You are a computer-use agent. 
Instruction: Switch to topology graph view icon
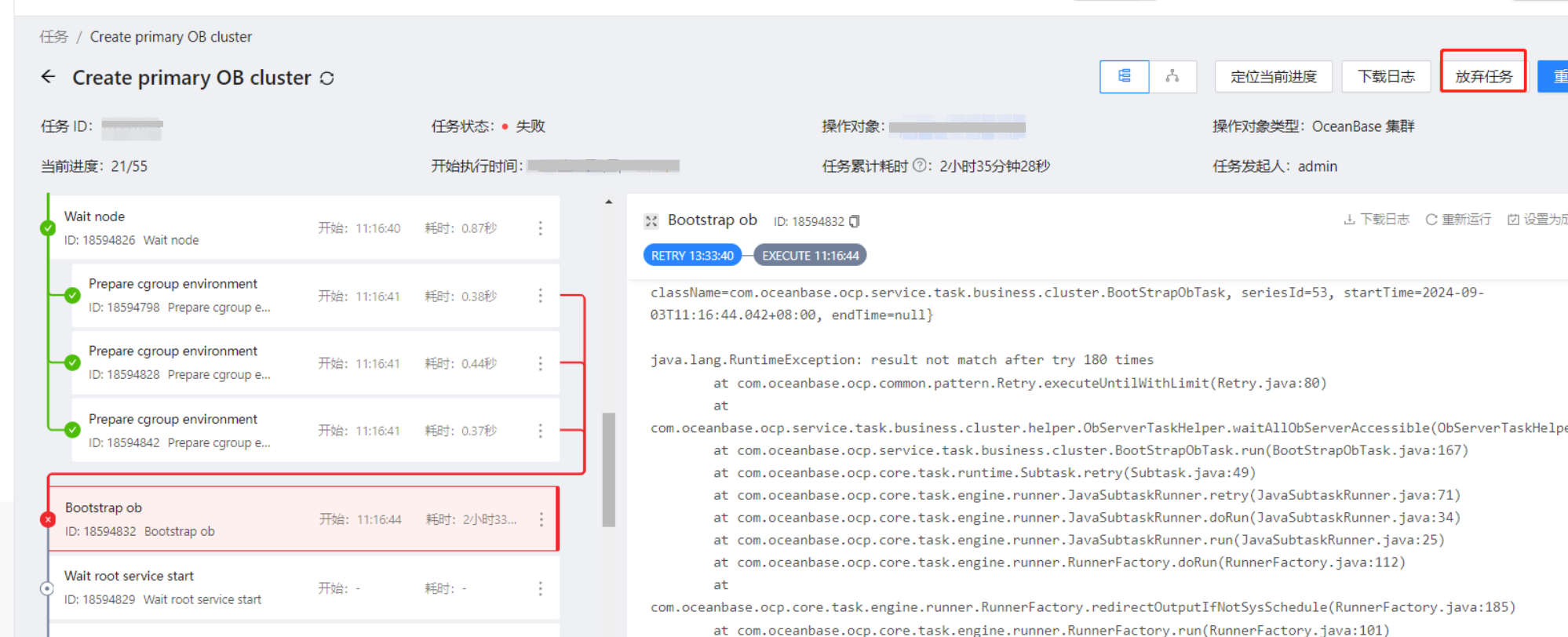(1172, 77)
